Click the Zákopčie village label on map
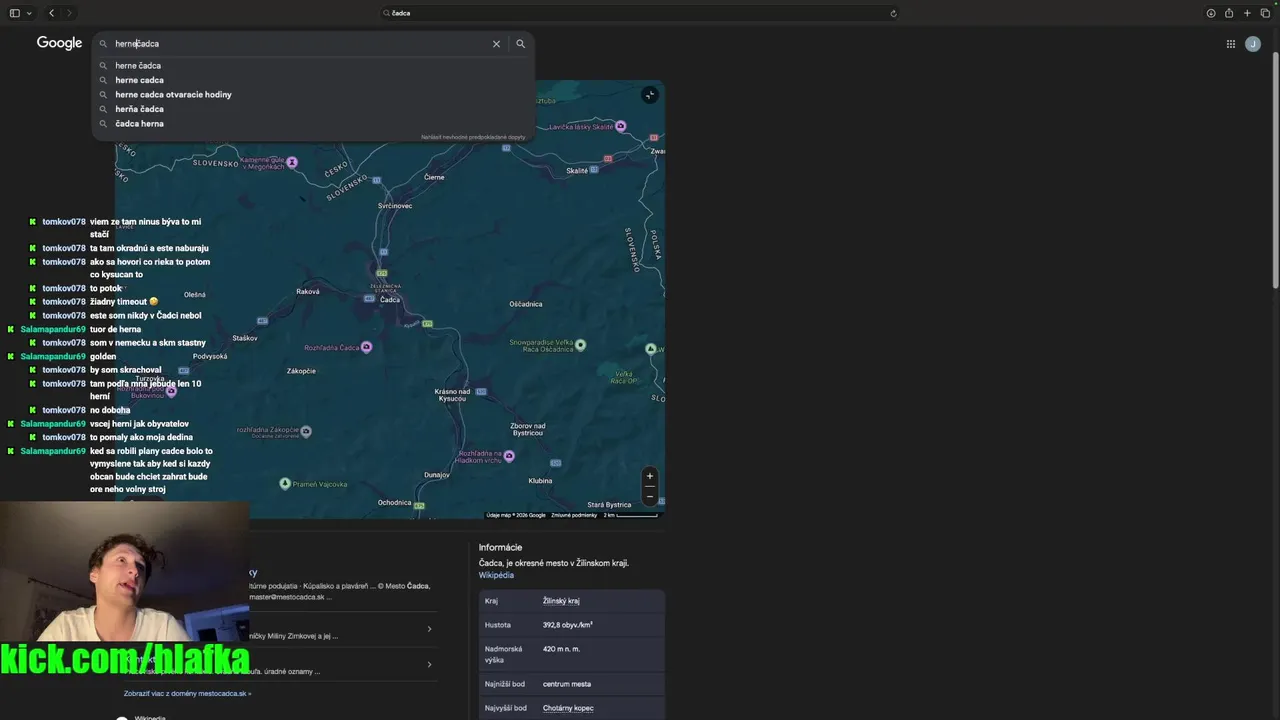Screen dimensions: 1280x720 click(x=301, y=371)
